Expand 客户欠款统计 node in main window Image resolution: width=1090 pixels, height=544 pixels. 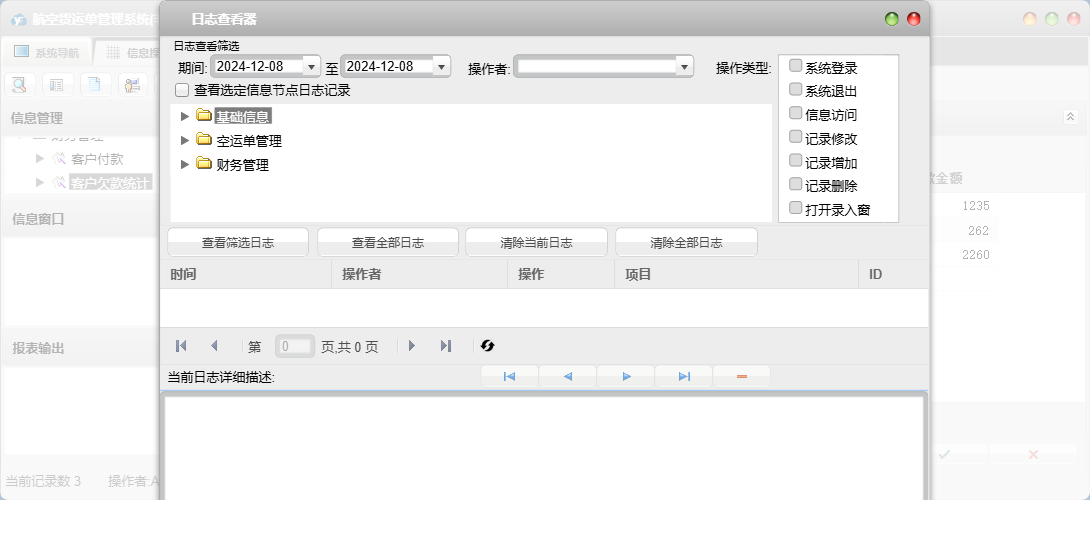pyautogui.click(x=40, y=183)
